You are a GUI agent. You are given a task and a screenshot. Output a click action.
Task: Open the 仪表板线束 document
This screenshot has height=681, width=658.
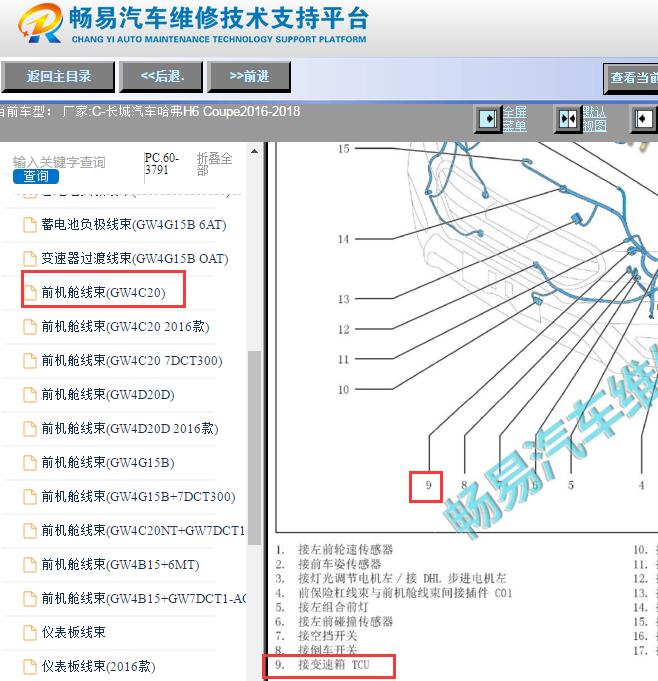(x=73, y=632)
